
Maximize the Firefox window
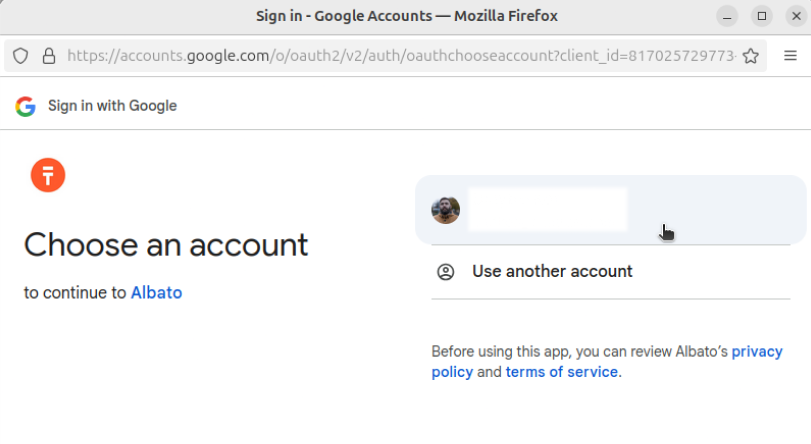pyautogui.click(x=762, y=16)
